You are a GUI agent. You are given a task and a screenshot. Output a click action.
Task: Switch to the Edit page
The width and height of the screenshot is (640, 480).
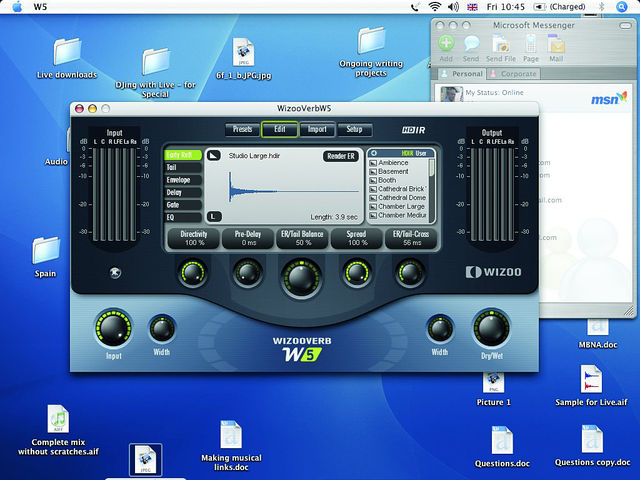280,130
